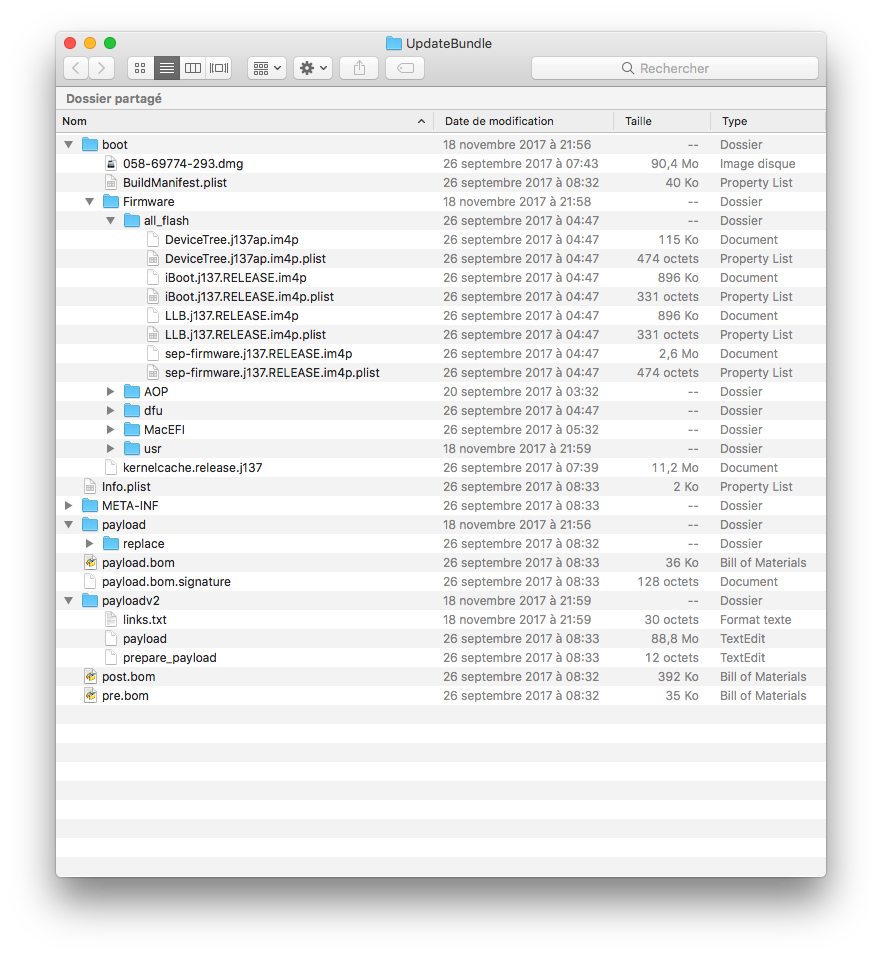Viewport: 882px width, 957px height.
Task: Click the Share toolbar button
Action: [359, 68]
